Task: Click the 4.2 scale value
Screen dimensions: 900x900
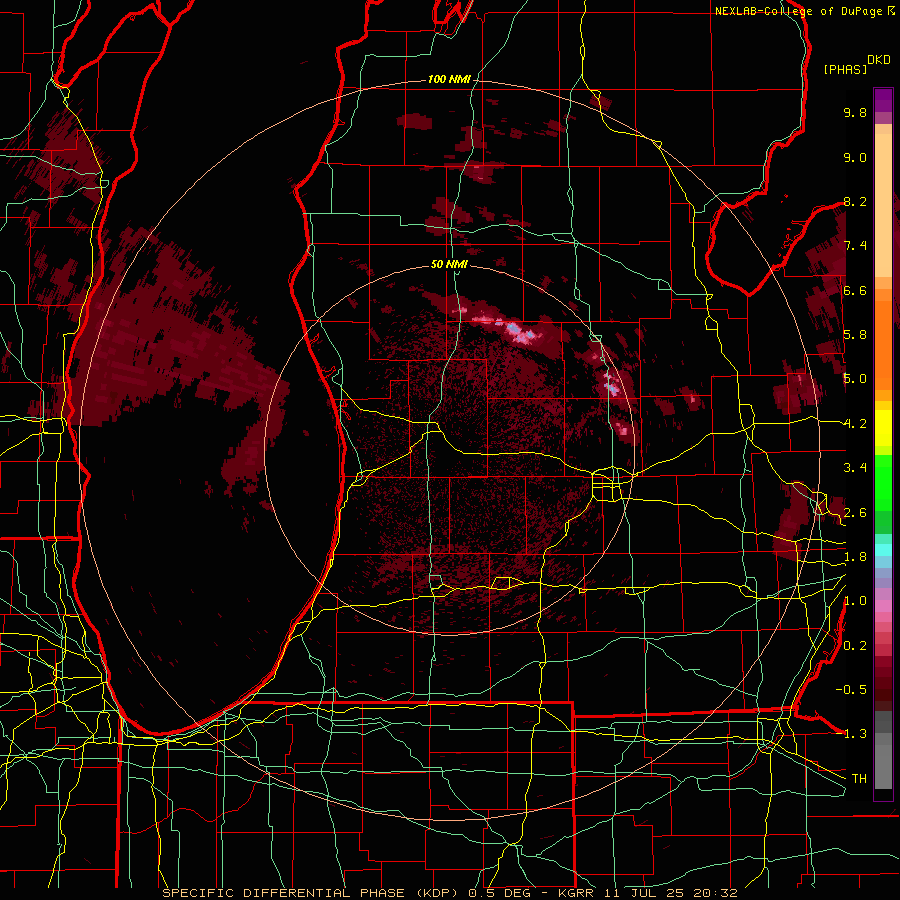Action: 855,424
